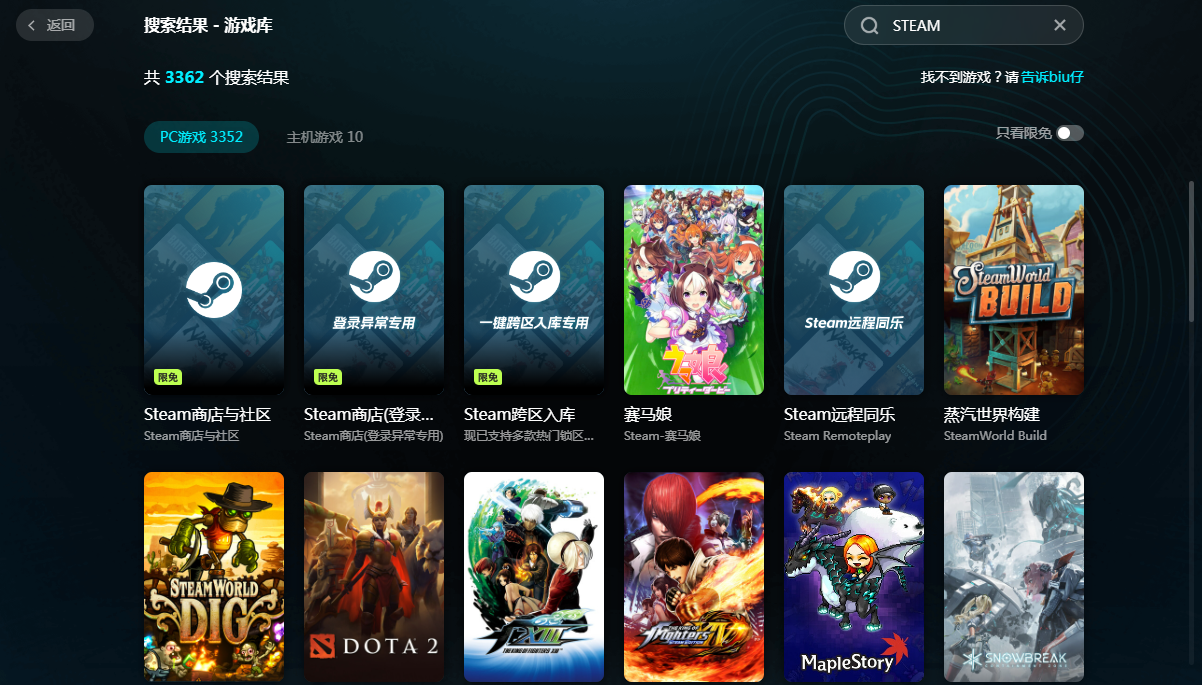Click the vertical scrollbar thumb
The image size is (1202, 685).
[1190, 250]
